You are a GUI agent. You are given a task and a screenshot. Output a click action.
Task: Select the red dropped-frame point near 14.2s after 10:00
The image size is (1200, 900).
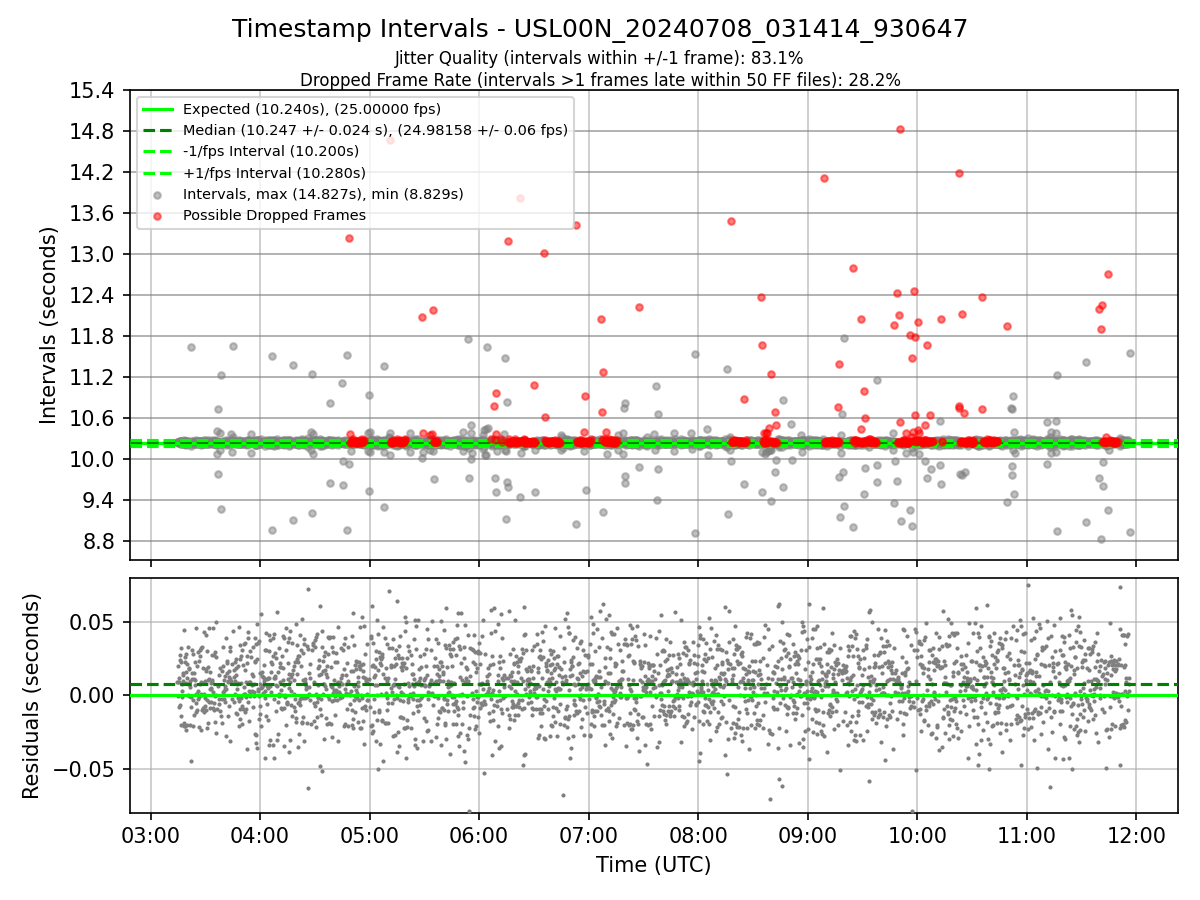959,173
